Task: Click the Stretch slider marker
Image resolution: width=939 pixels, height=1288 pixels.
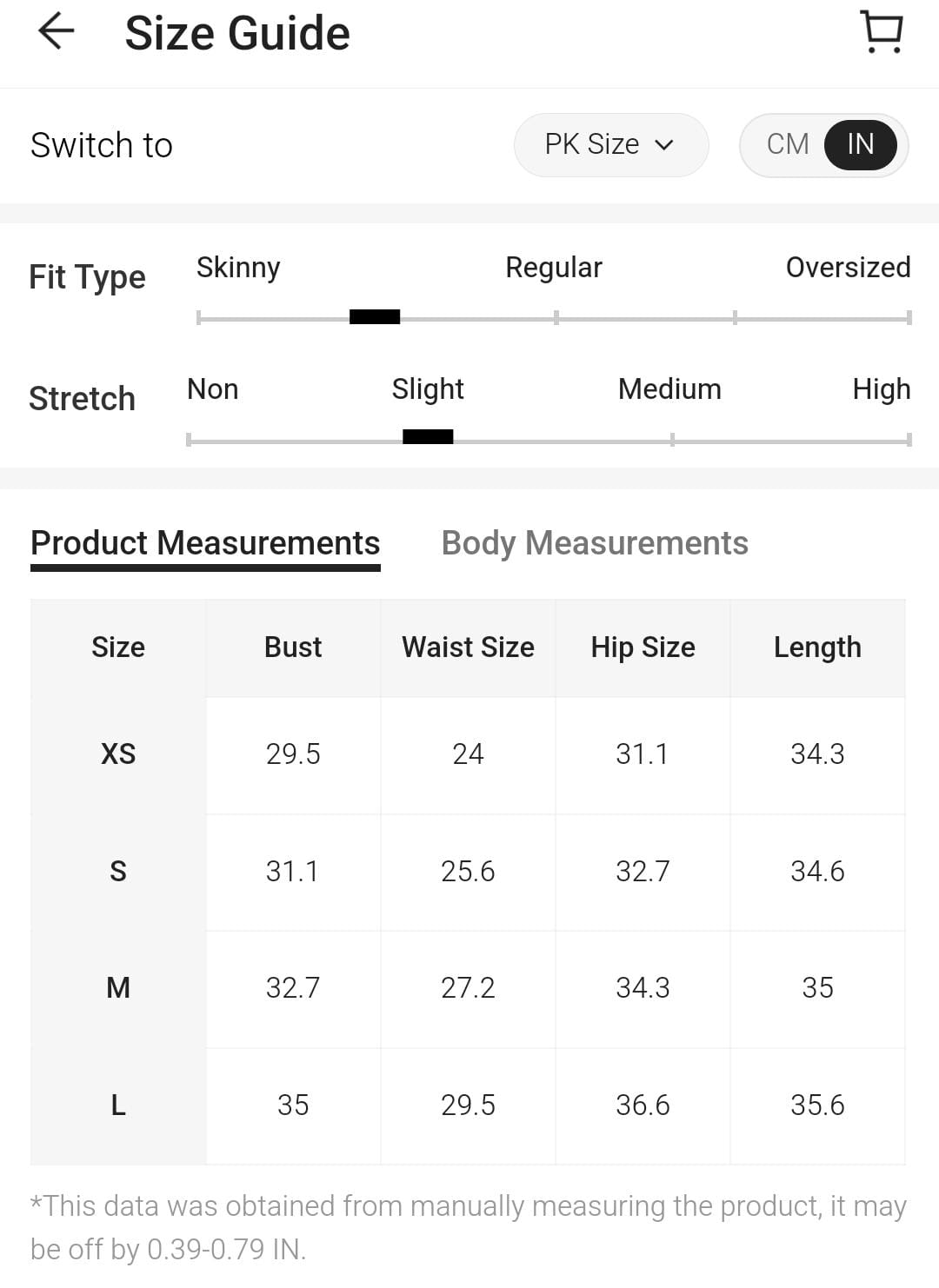Action: pos(428,437)
